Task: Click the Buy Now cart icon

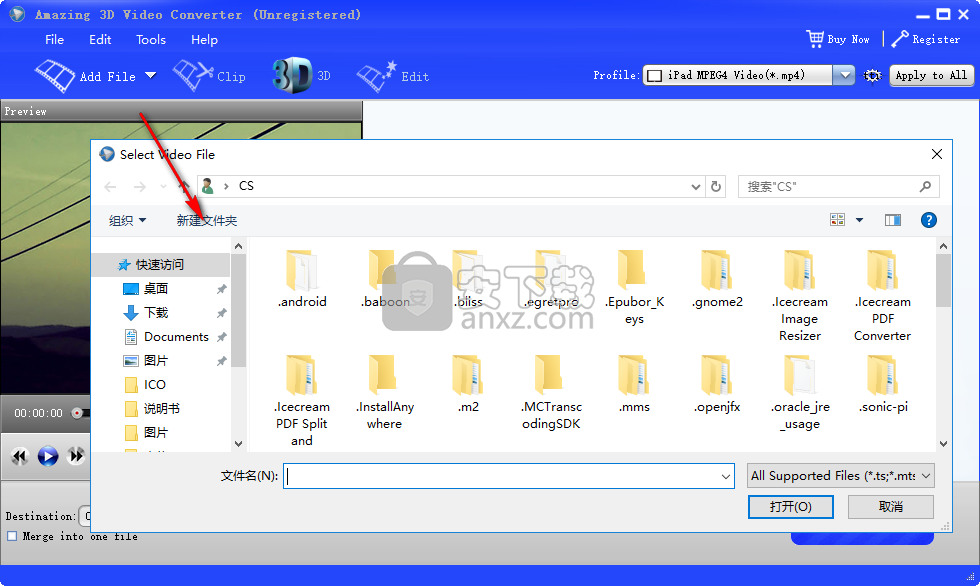Action: coord(815,39)
